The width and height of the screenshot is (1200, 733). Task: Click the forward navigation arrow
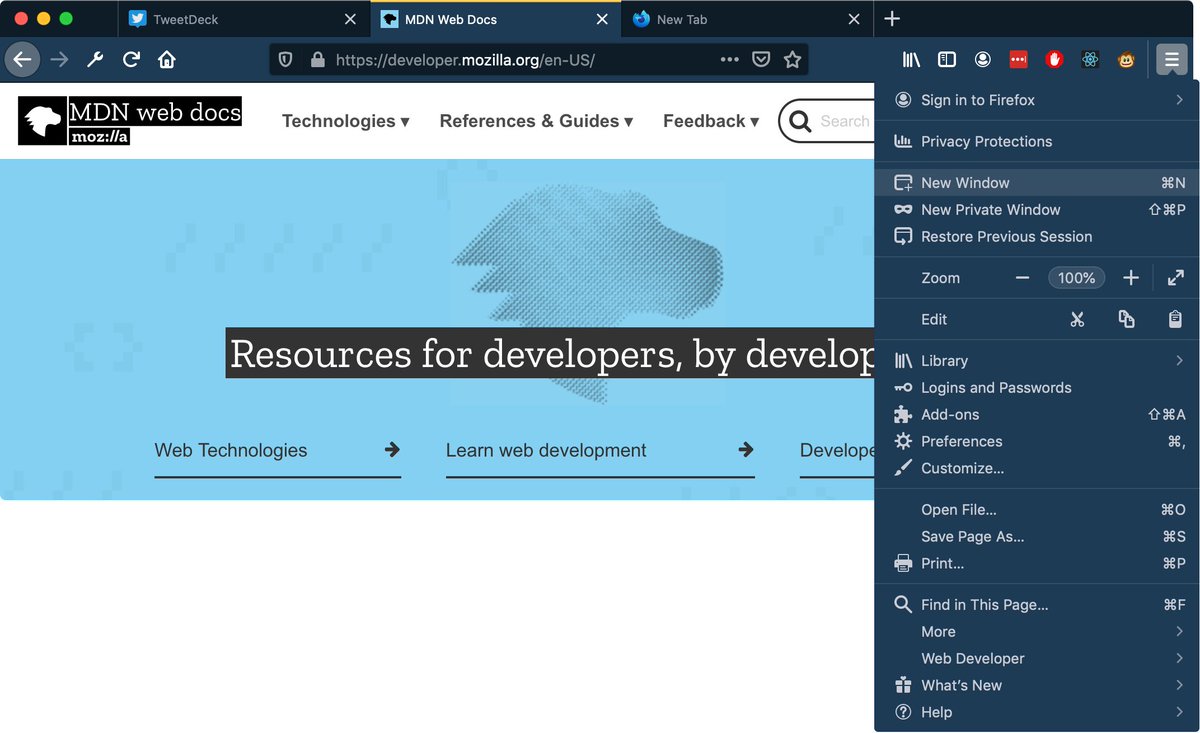point(59,60)
